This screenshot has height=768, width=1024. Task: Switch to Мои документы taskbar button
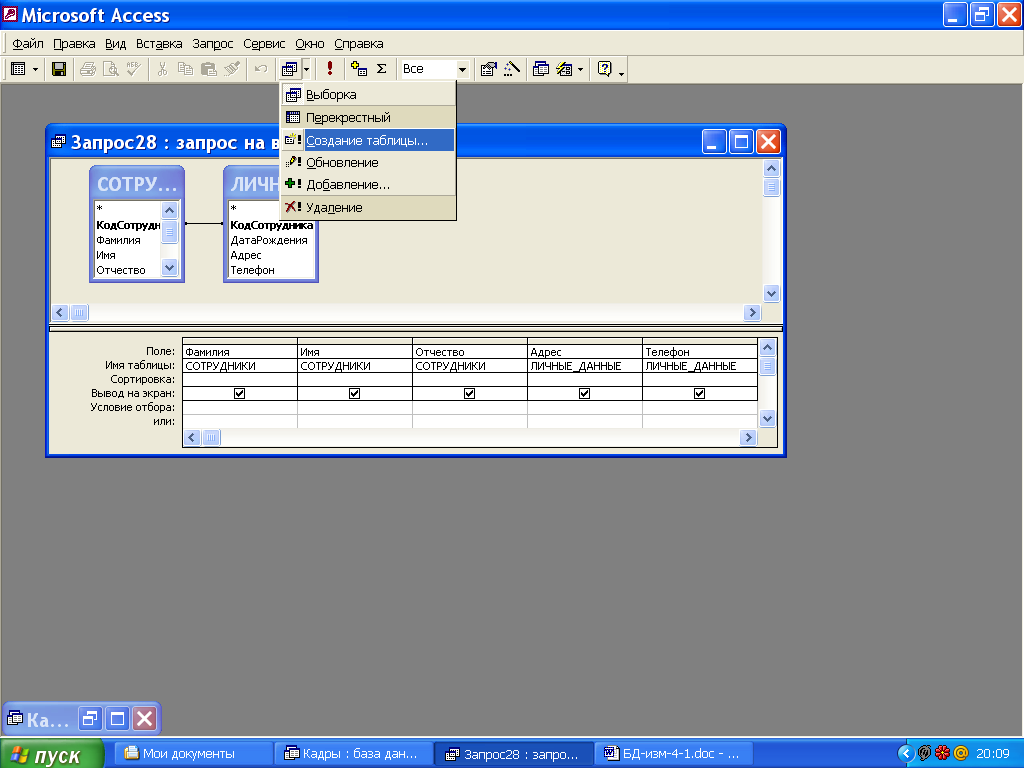tap(193, 754)
